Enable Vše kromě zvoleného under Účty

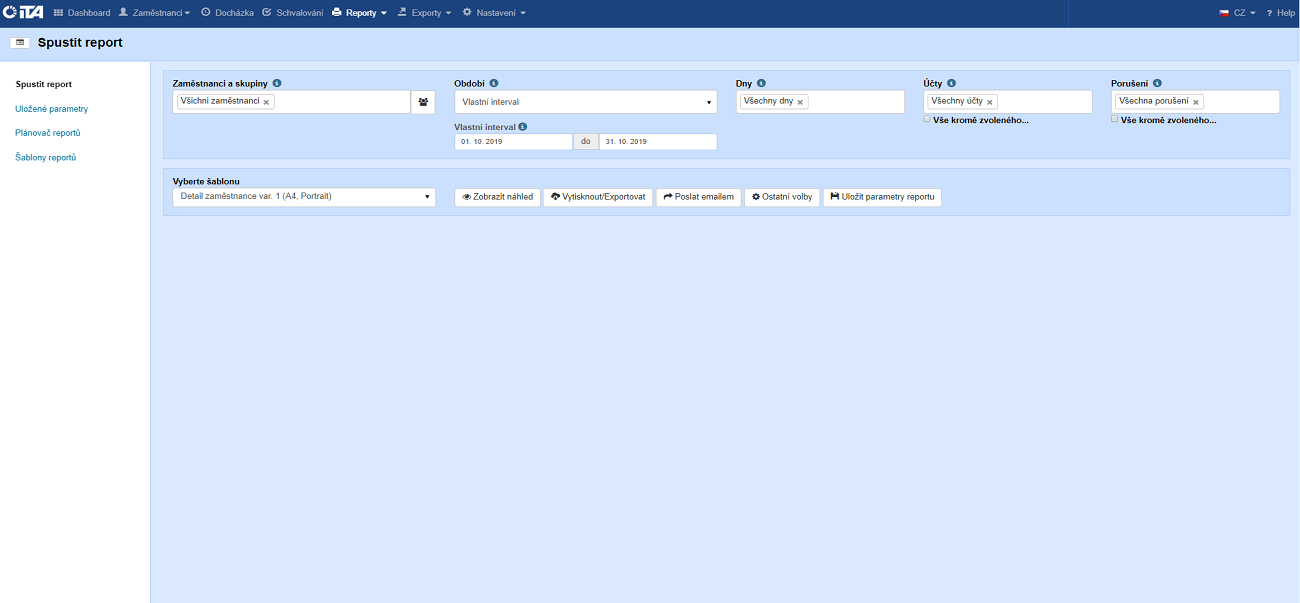click(x=927, y=119)
